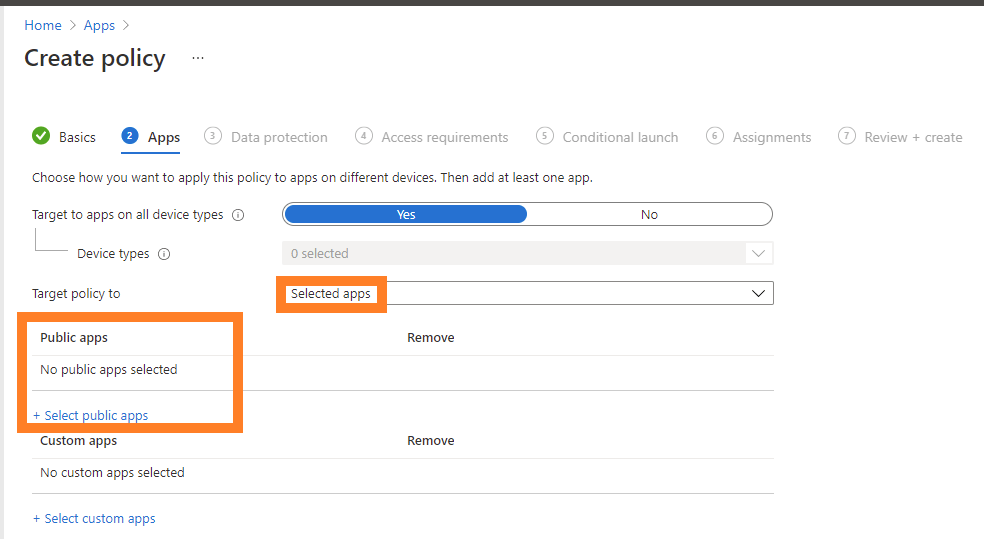Open the ellipsis menu beside Create policy
The width and height of the screenshot is (984, 539).
pyautogui.click(x=198, y=58)
